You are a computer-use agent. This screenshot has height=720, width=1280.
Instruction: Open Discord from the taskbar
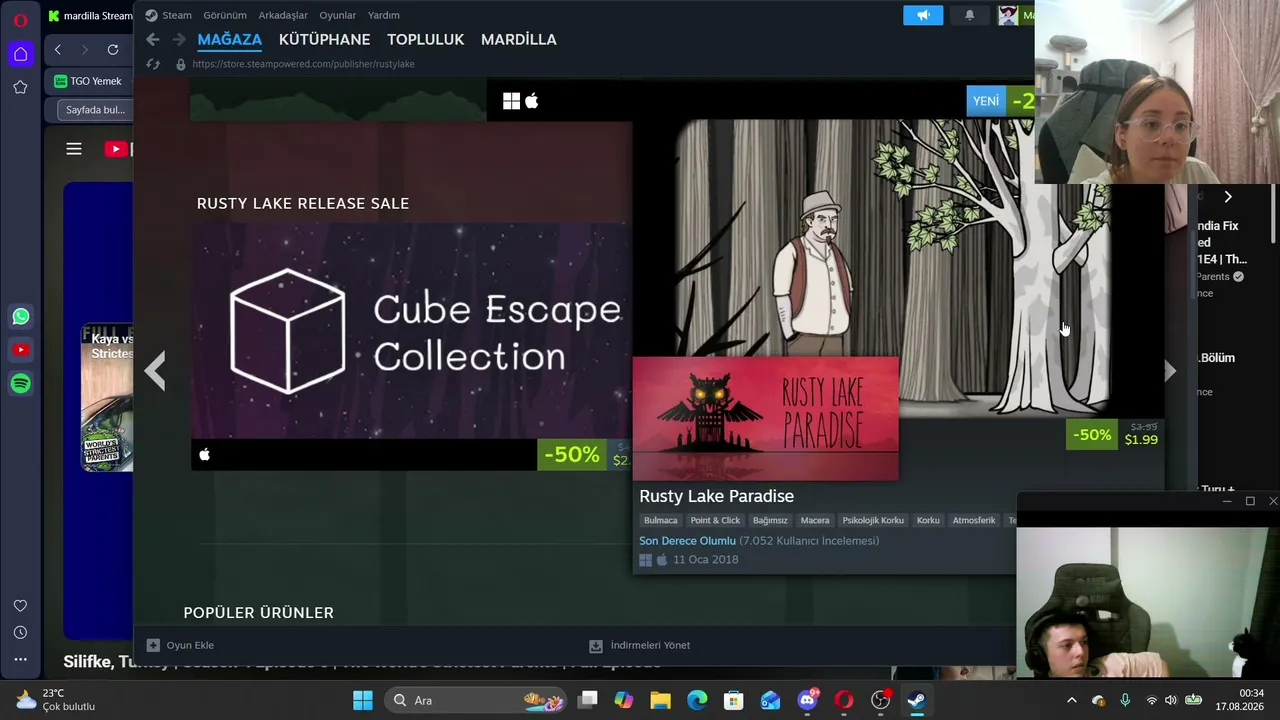[808, 700]
